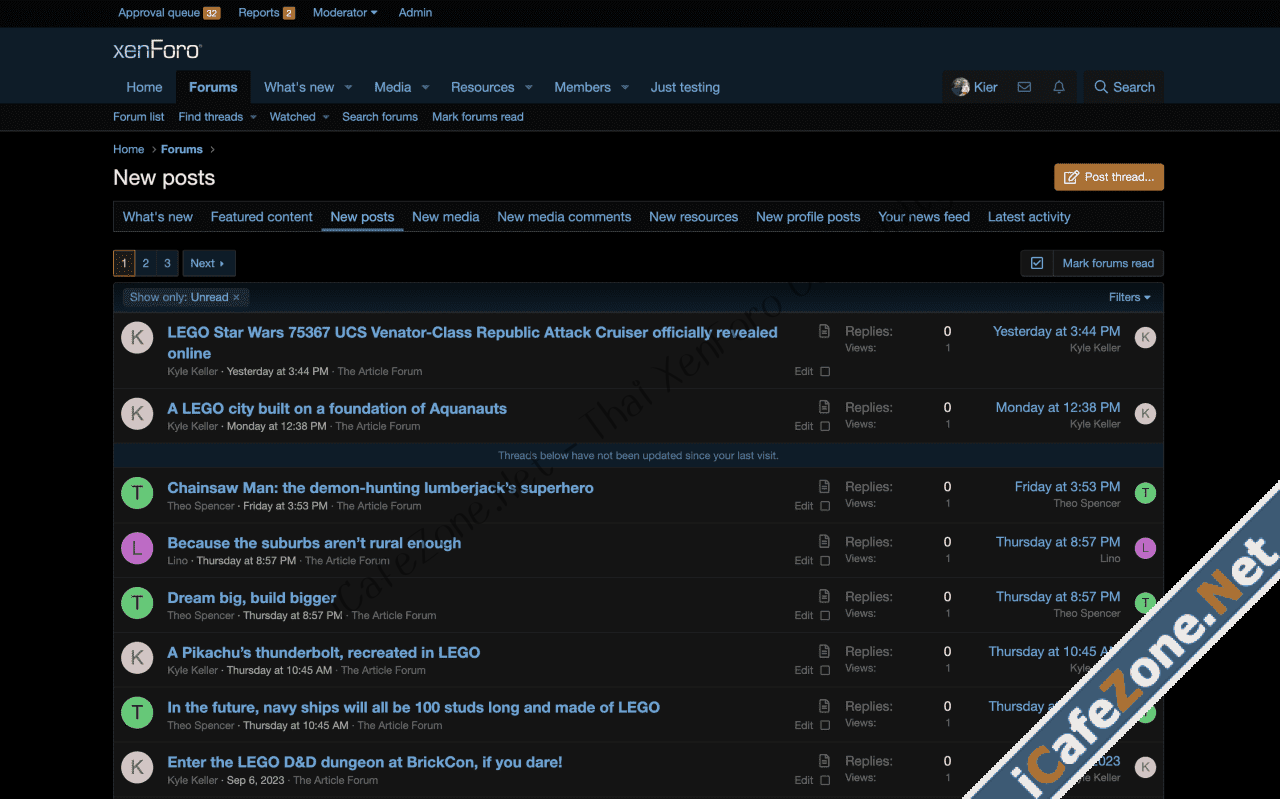Click last-poster avatar on Chainsaw Man row
Image resolution: width=1280 pixels, height=799 pixels.
click(x=1145, y=493)
